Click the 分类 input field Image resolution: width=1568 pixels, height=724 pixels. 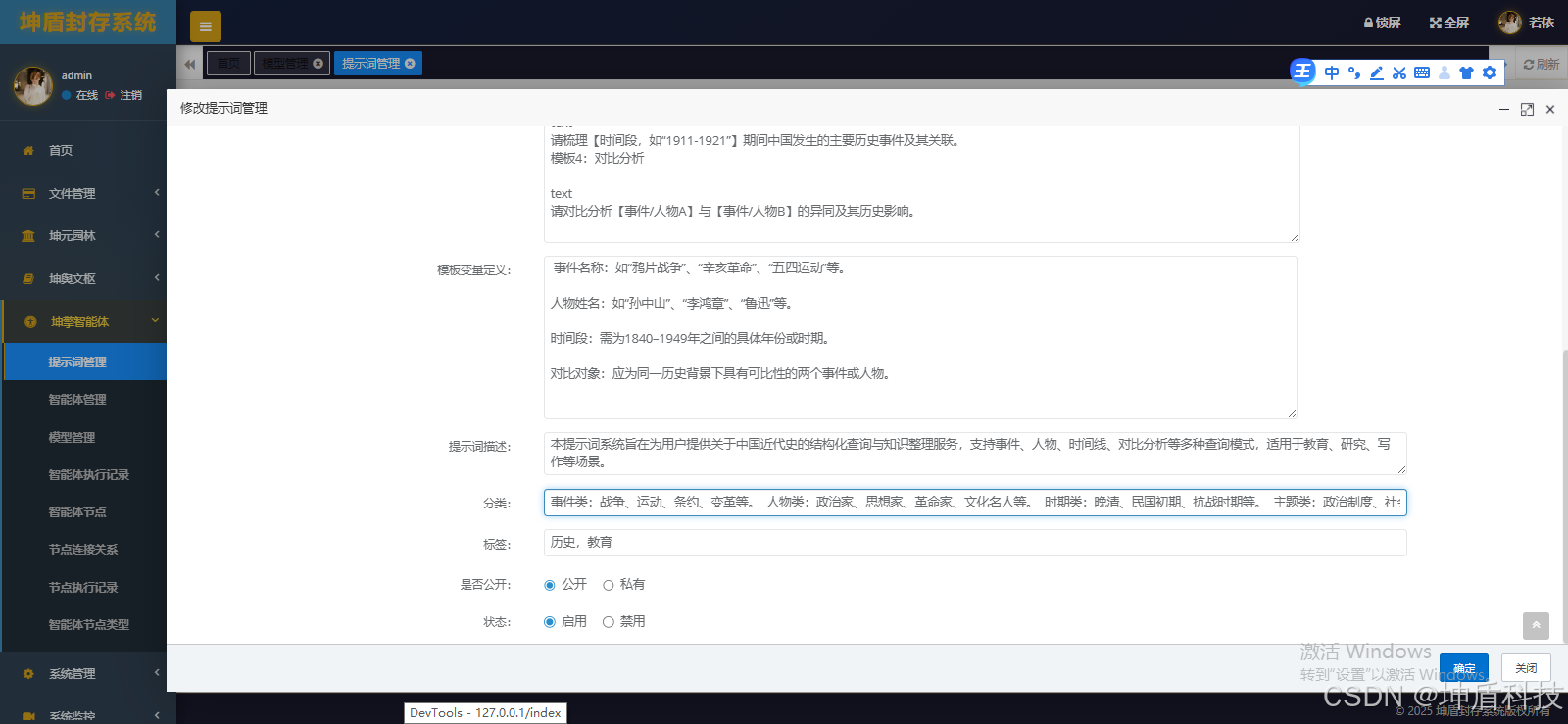click(975, 503)
